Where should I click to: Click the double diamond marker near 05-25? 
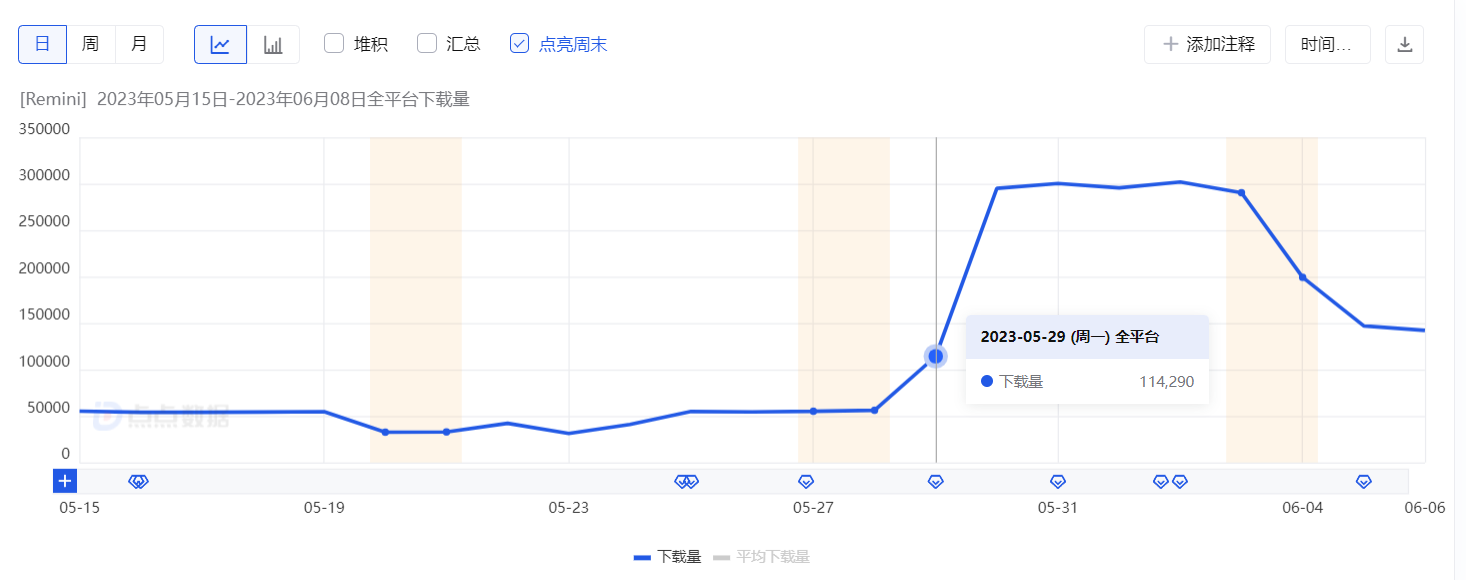(687, 481)
